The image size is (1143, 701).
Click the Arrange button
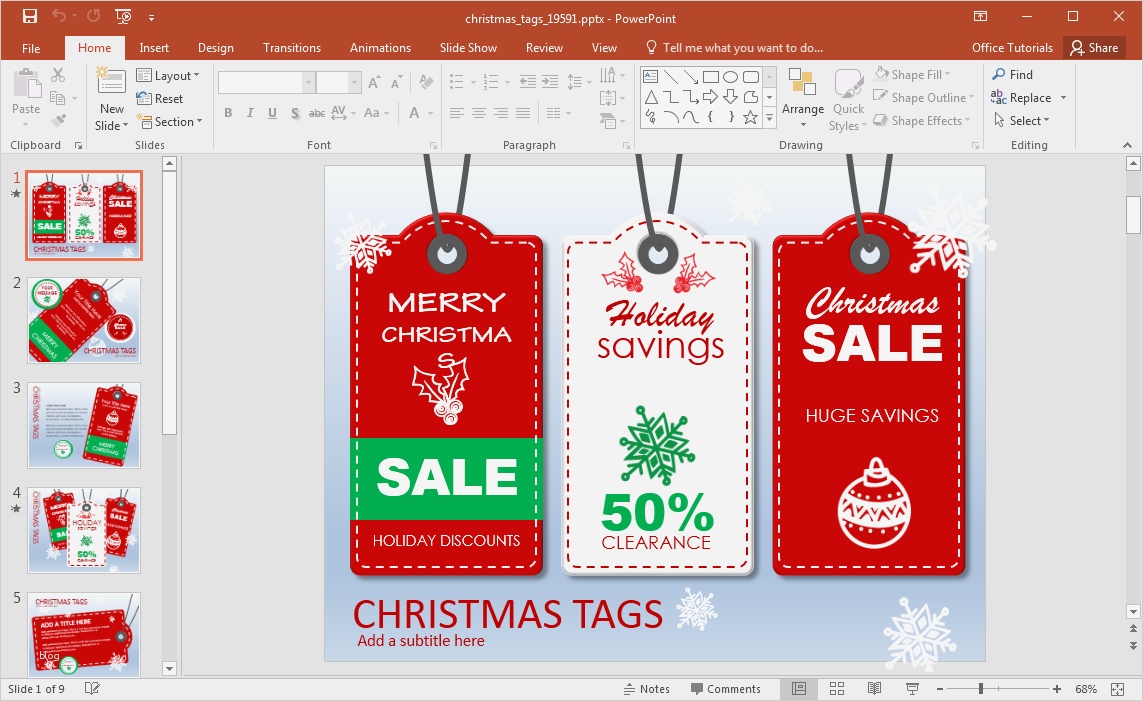click(803, 98)
